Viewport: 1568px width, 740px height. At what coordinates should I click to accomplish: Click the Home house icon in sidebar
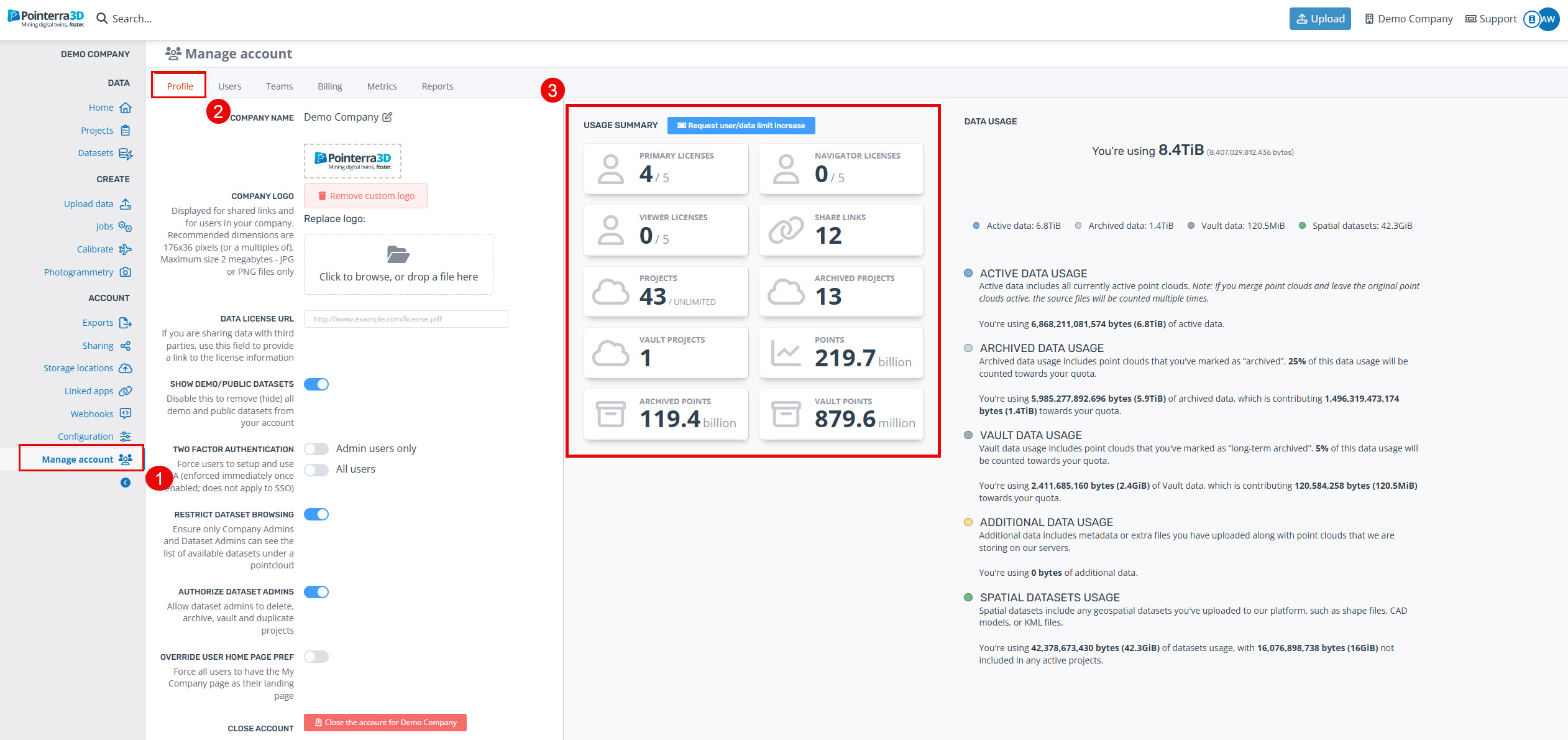tap(126, 108)
